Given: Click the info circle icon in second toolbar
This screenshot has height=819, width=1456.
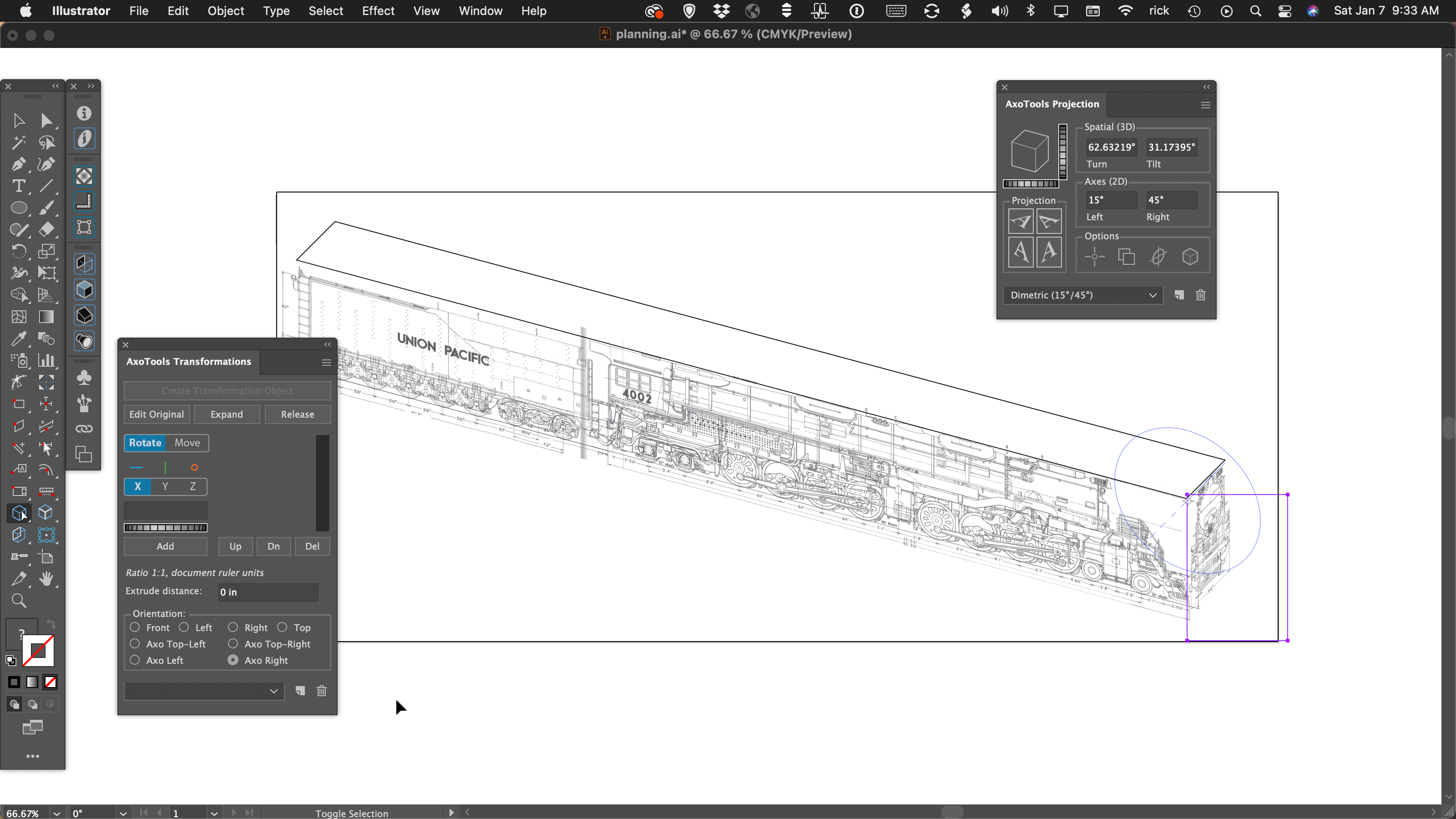Looking at the screenshot, I should [84, 113].
